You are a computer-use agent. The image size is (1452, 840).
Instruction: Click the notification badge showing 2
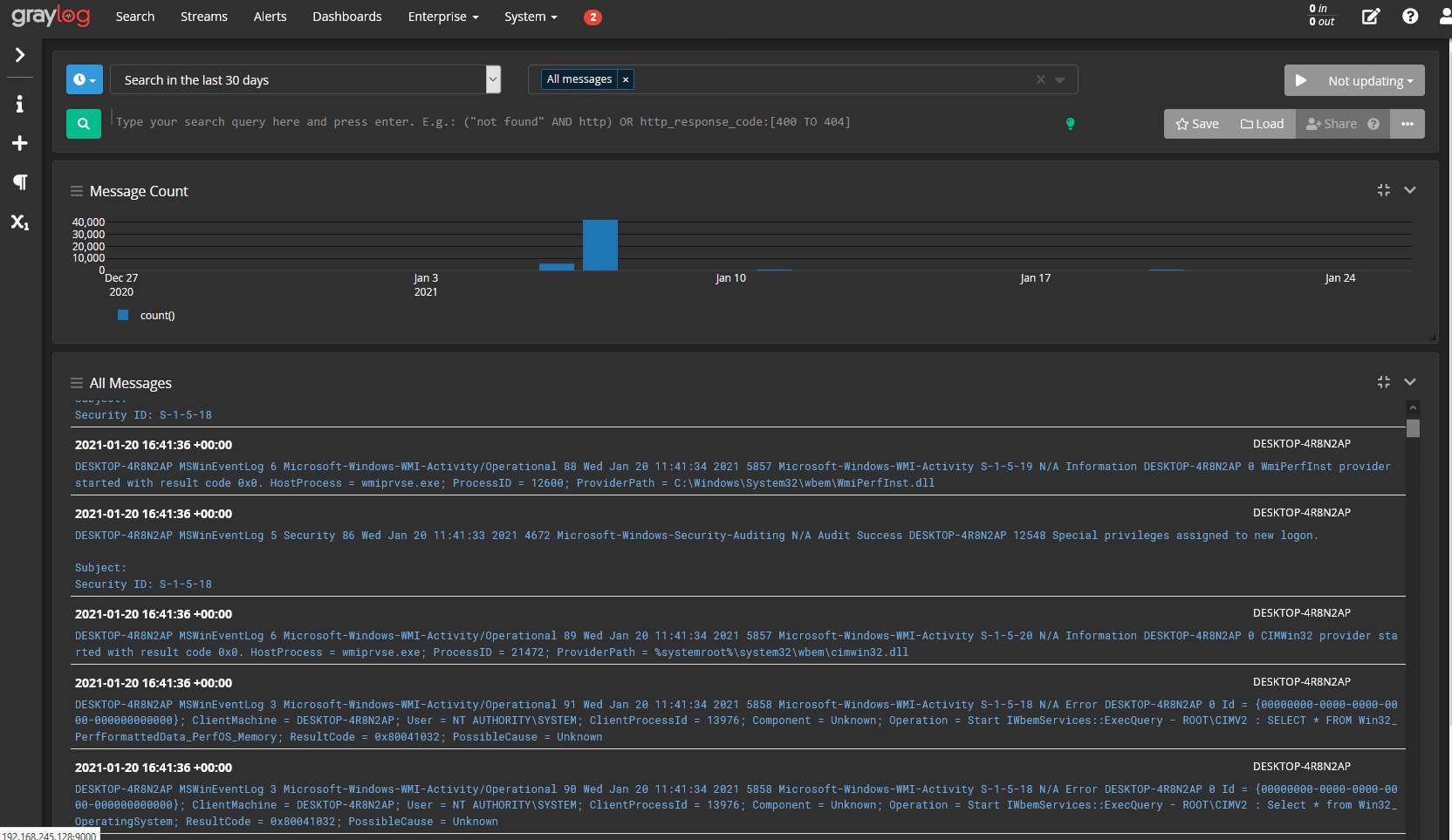coord(592,17)
